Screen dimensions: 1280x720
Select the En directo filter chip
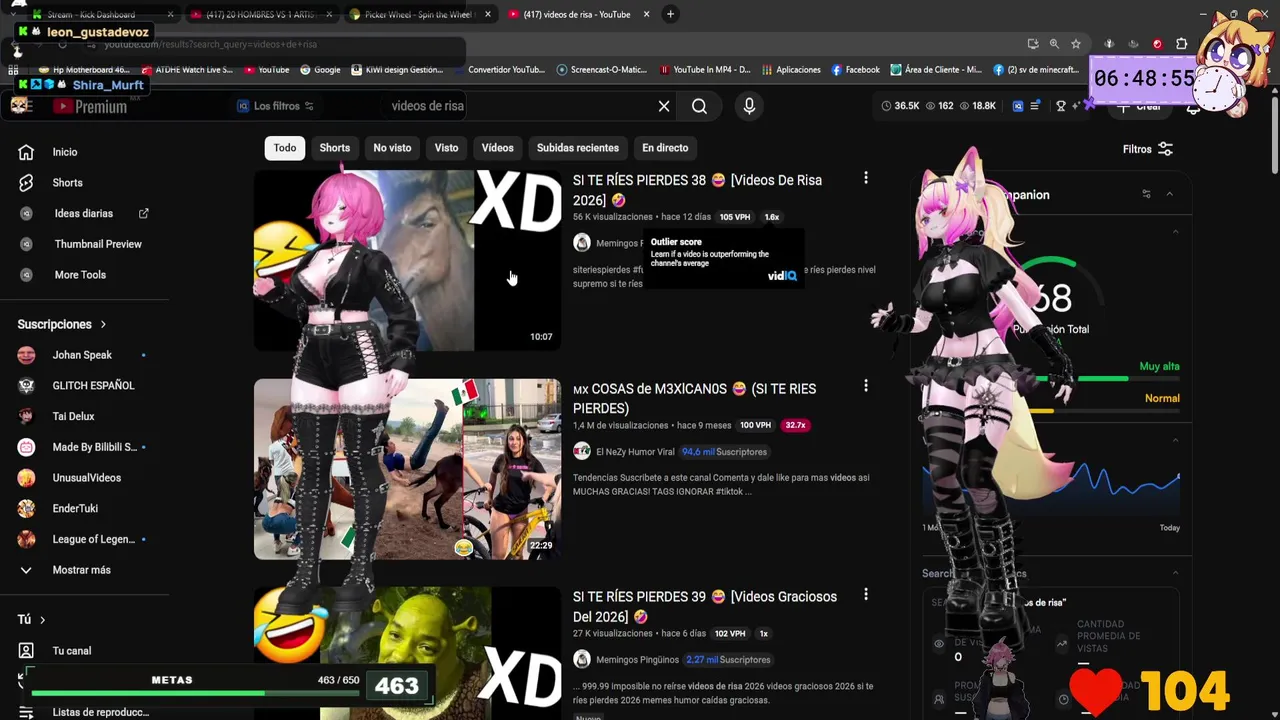[x=665, y=148]
